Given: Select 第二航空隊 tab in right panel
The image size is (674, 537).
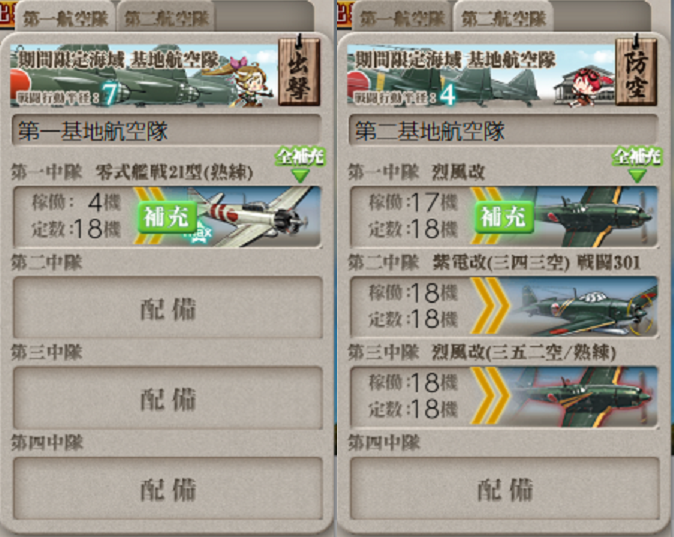Looking at the screenshot, I should click(x=503, y=18).
